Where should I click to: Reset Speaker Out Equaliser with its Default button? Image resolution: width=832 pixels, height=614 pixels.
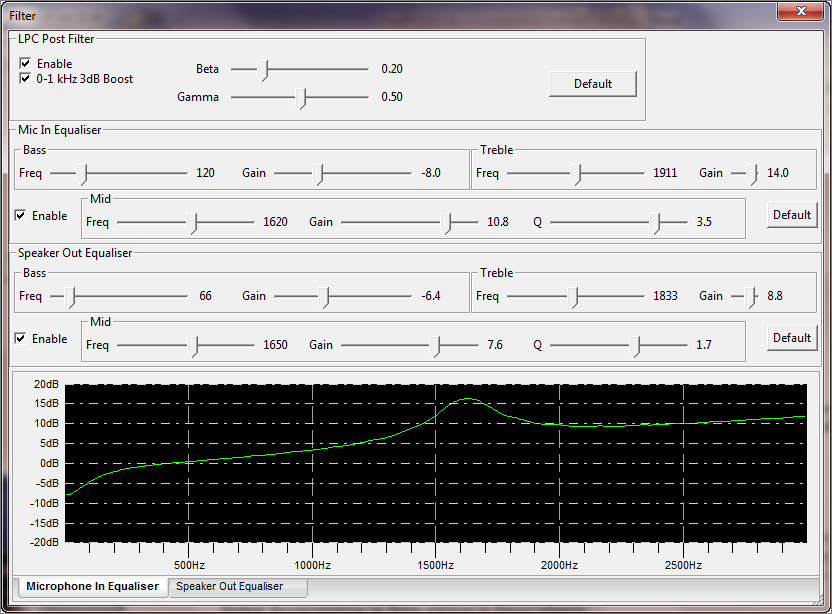pyautogui.click(x=791, y=337)
